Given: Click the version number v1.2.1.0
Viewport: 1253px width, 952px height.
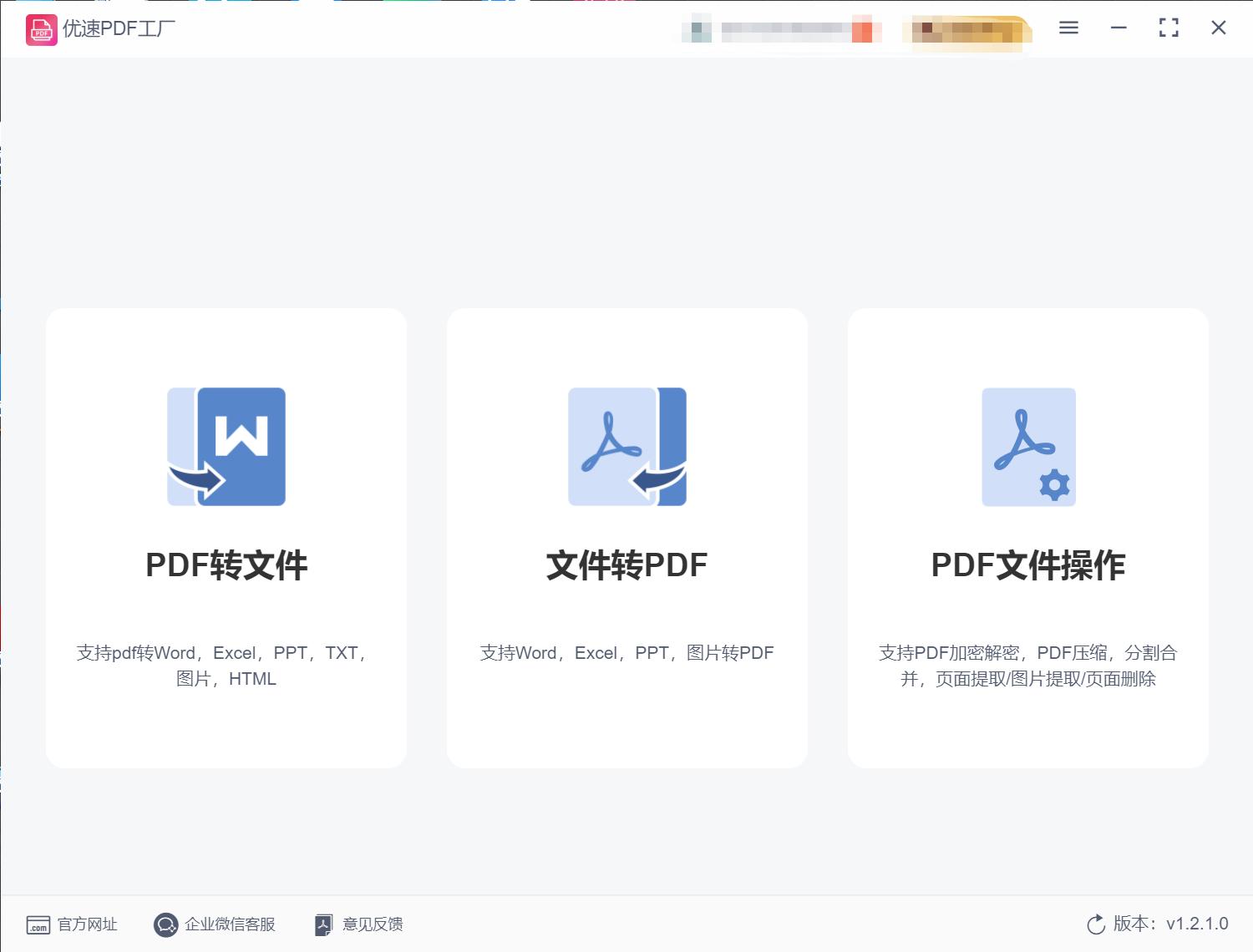Looking at the screenshot, I should click(x=1196, y=924).
